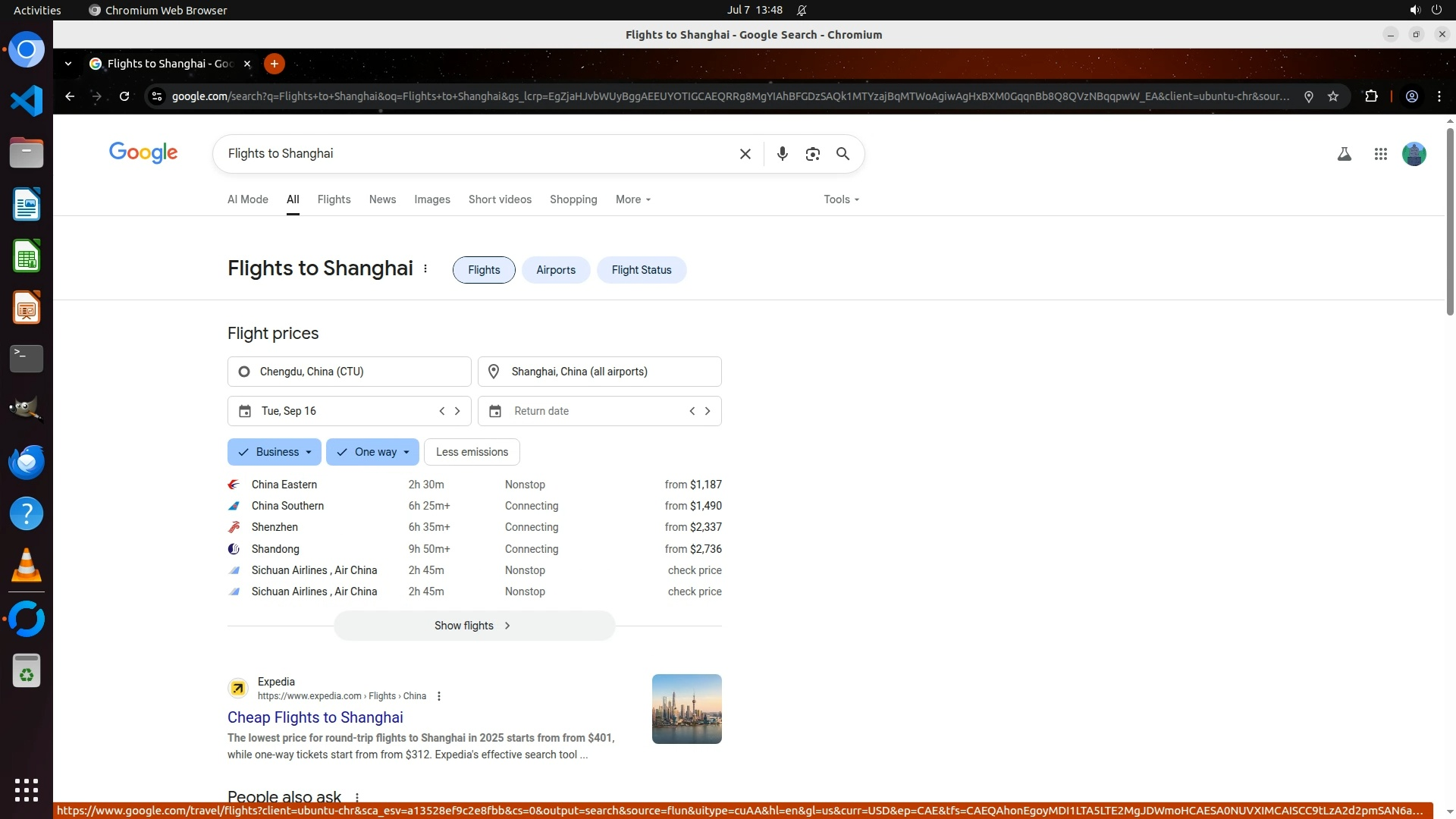Screen dimensions: 1456x819
Task: Select the Flight Status chip
Action: [x=641, y=270]
